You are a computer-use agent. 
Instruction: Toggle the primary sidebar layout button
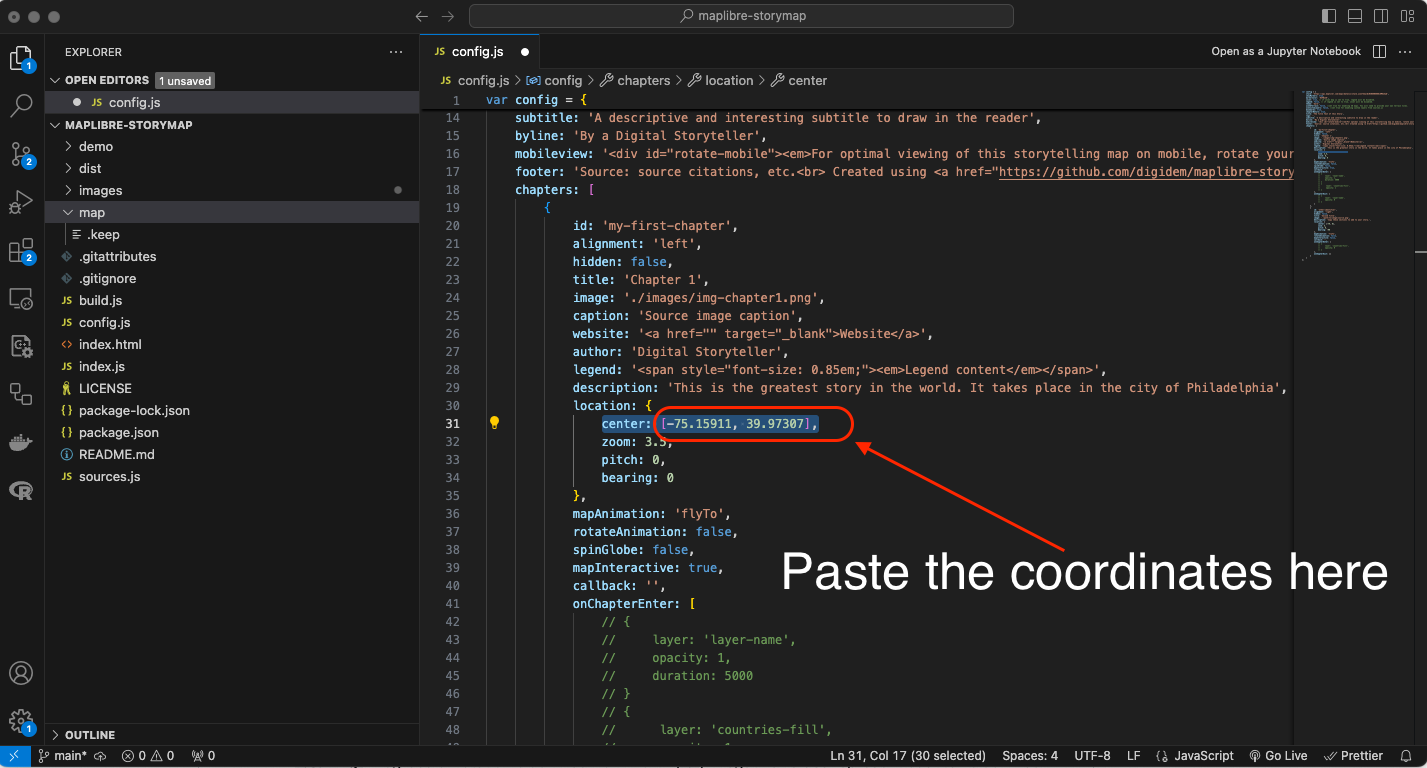1329,17
